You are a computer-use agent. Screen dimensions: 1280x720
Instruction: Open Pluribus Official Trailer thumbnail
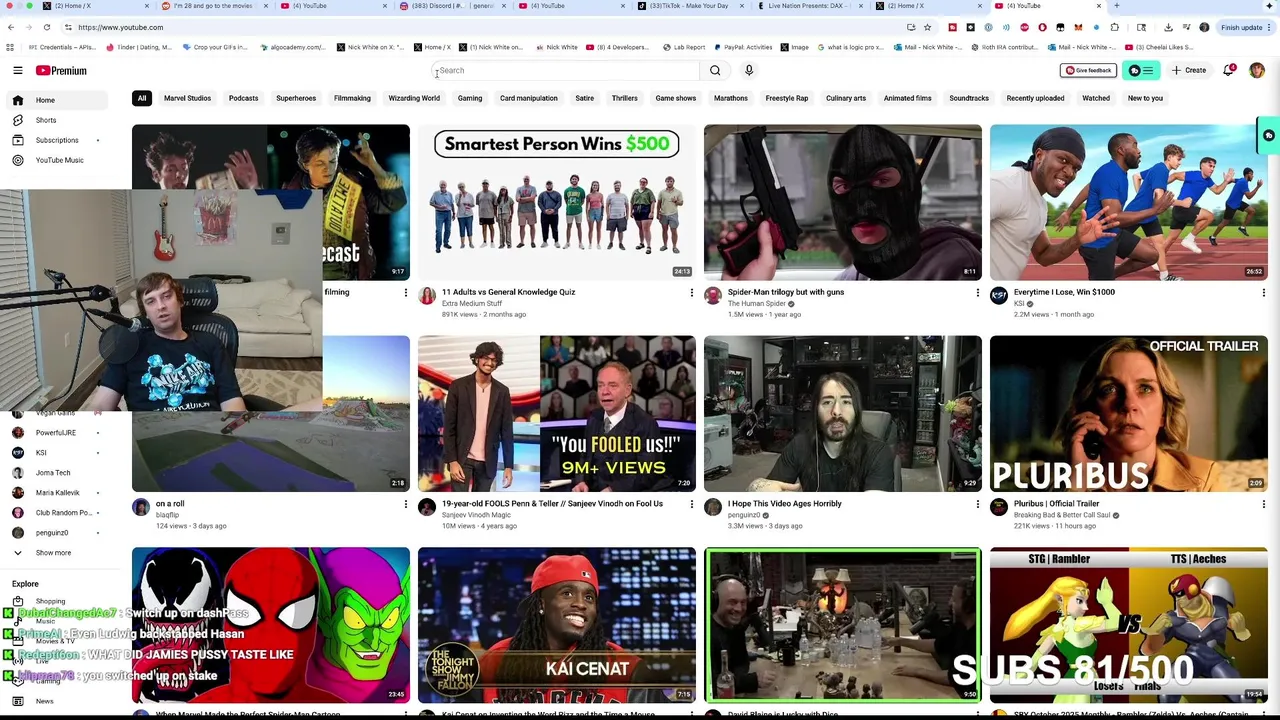[x=1128, y=413]
